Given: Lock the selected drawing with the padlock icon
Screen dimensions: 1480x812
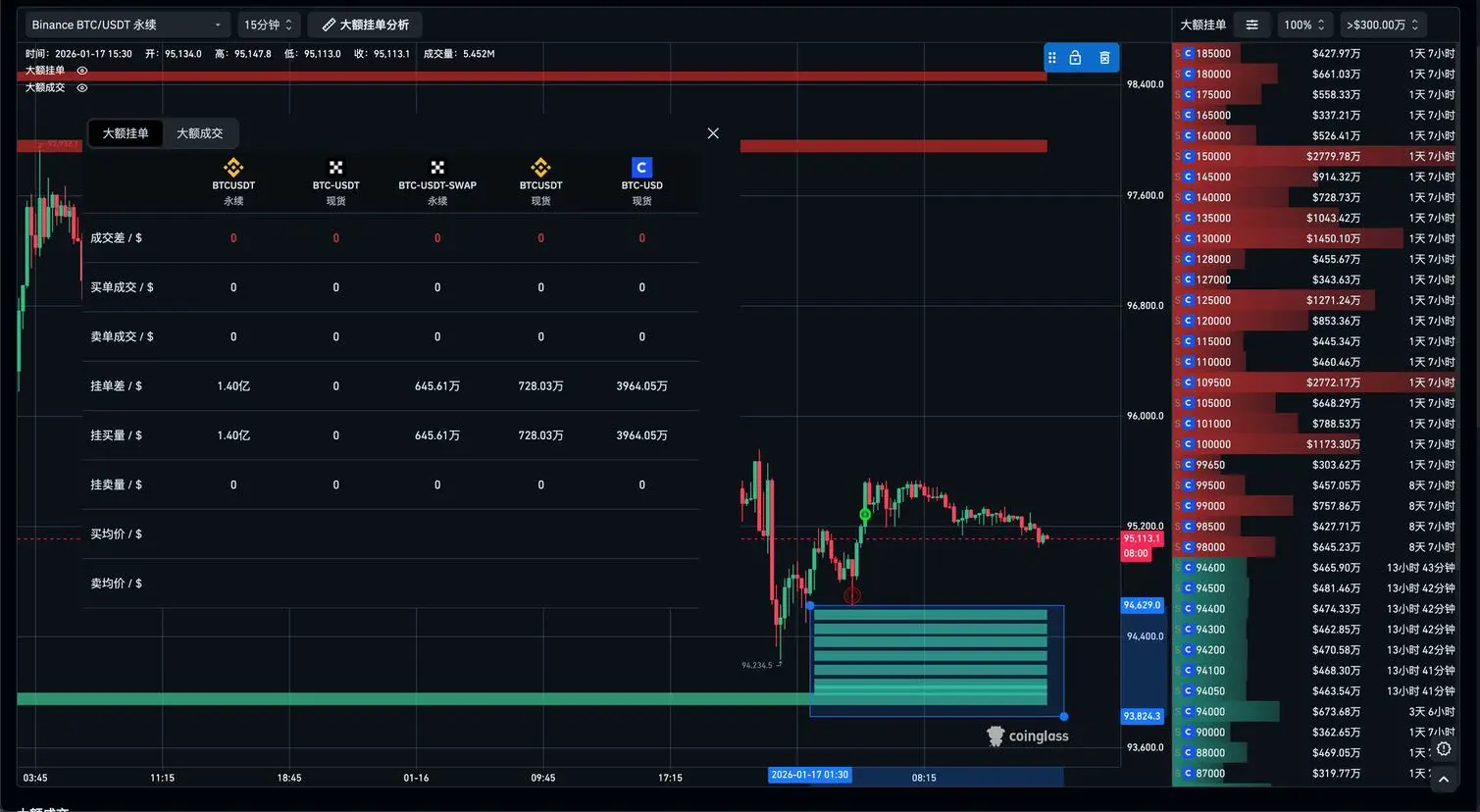Looking at the screenshot, I should [1075, 58].
